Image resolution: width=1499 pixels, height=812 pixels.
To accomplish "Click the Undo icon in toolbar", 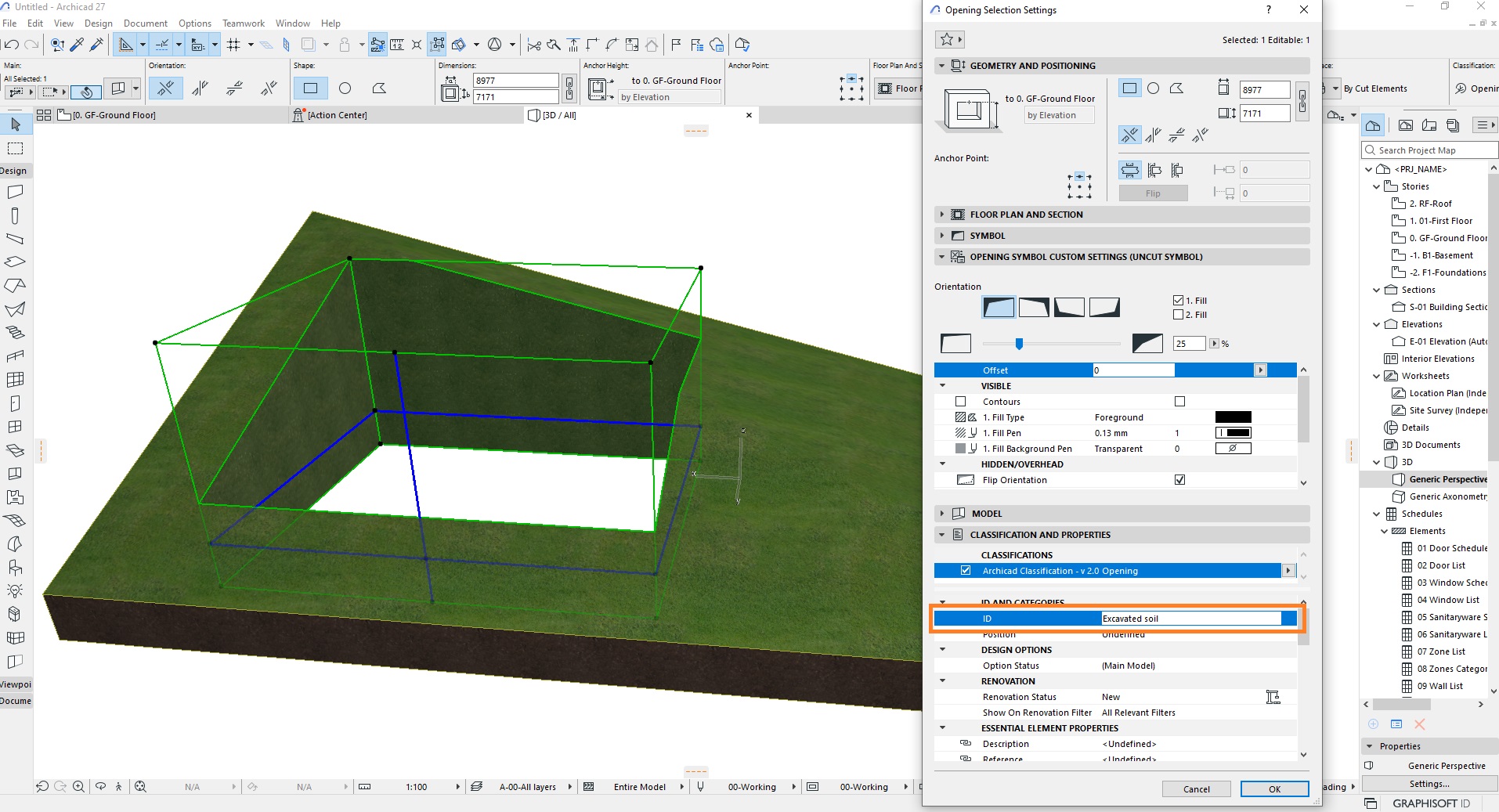I will tap(12, 45).
